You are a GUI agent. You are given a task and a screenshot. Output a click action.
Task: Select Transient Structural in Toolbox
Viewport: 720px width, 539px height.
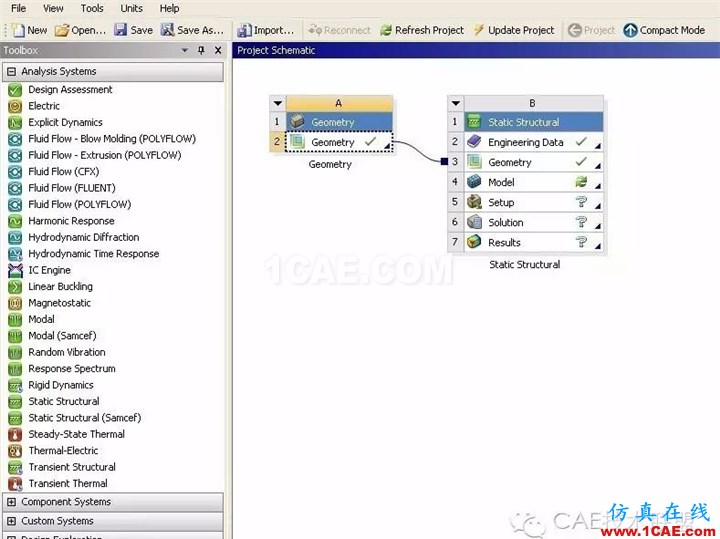72,467
